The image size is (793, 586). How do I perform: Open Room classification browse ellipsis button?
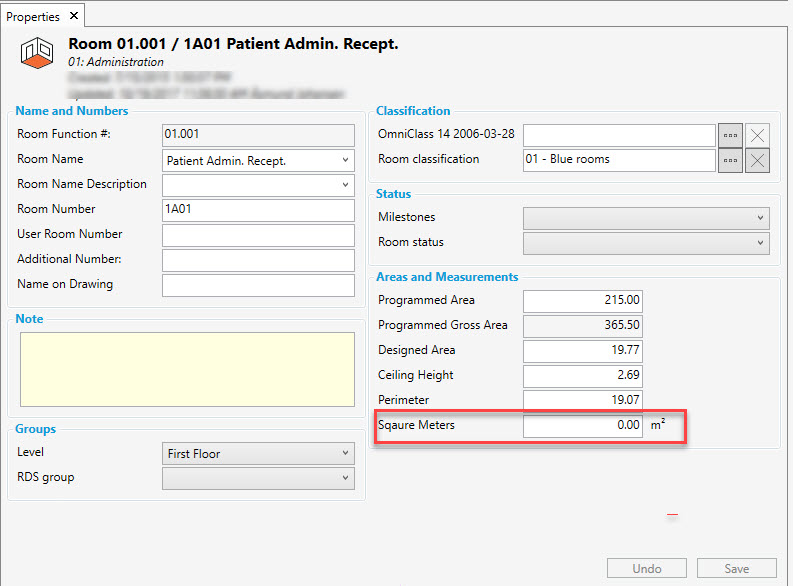point(730,160)
